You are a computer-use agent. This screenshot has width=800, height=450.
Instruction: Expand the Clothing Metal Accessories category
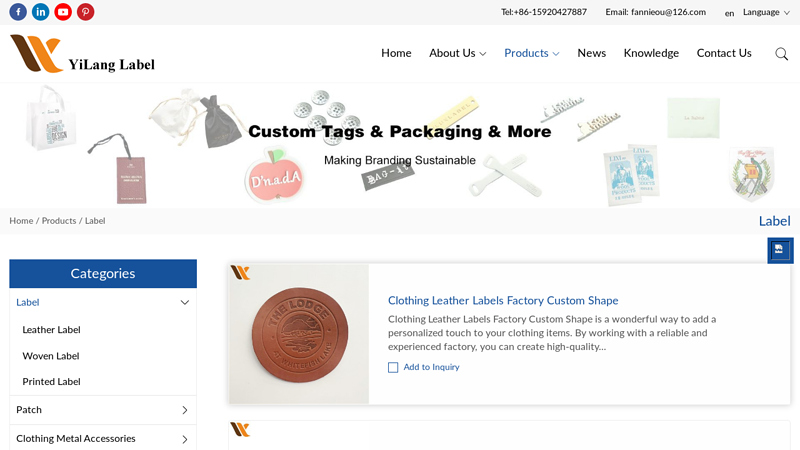(x=184, y=439)
